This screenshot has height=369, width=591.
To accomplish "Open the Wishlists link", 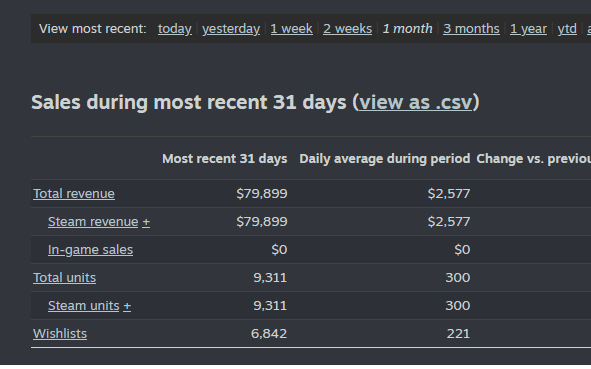I will point(60,334).
